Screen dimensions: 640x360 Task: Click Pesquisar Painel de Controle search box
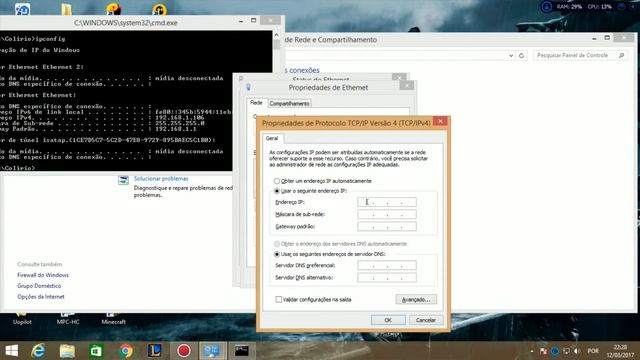580,55
